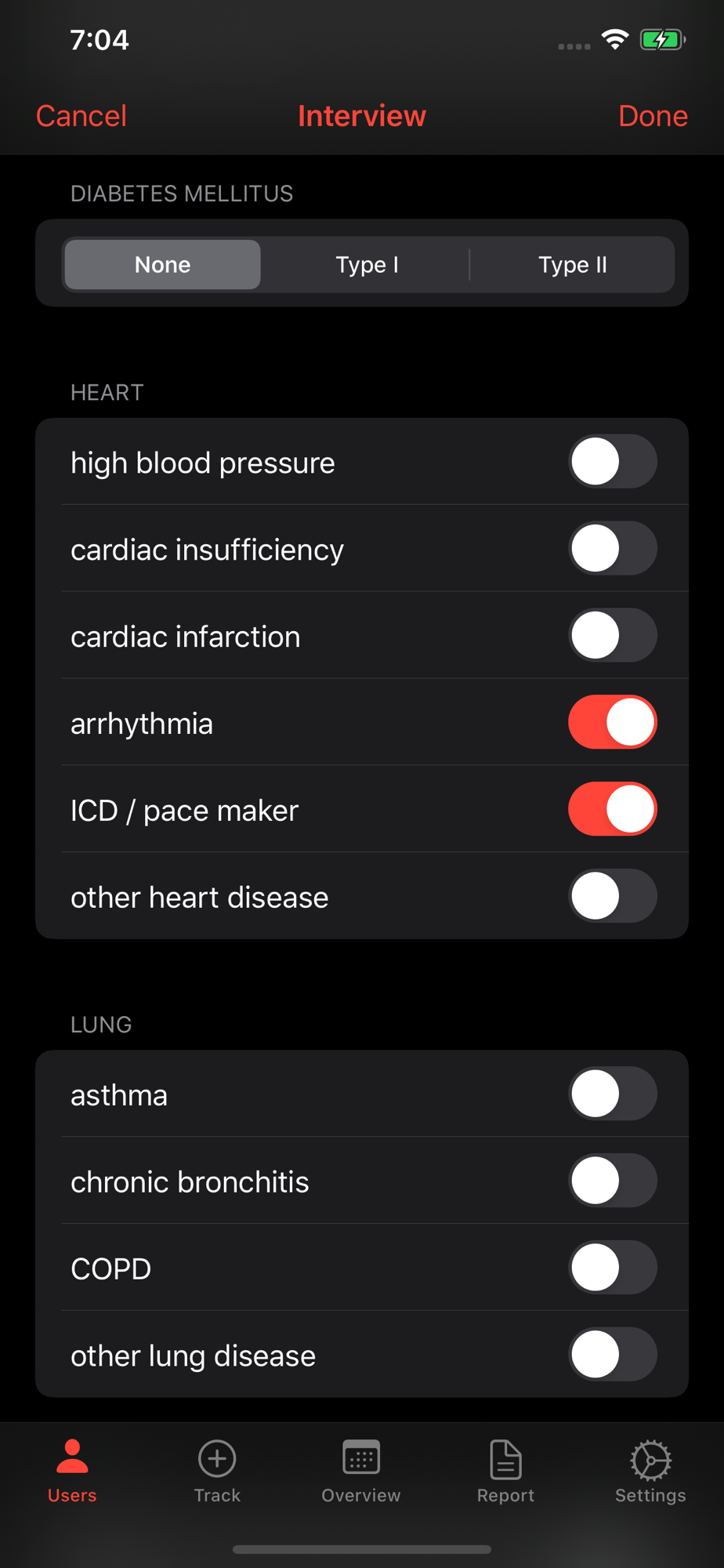Image resolution: width=724 pixels, height=1568 pixels.
Task: Choose the None diabetes segment
Action: click(x=162, y=264)
